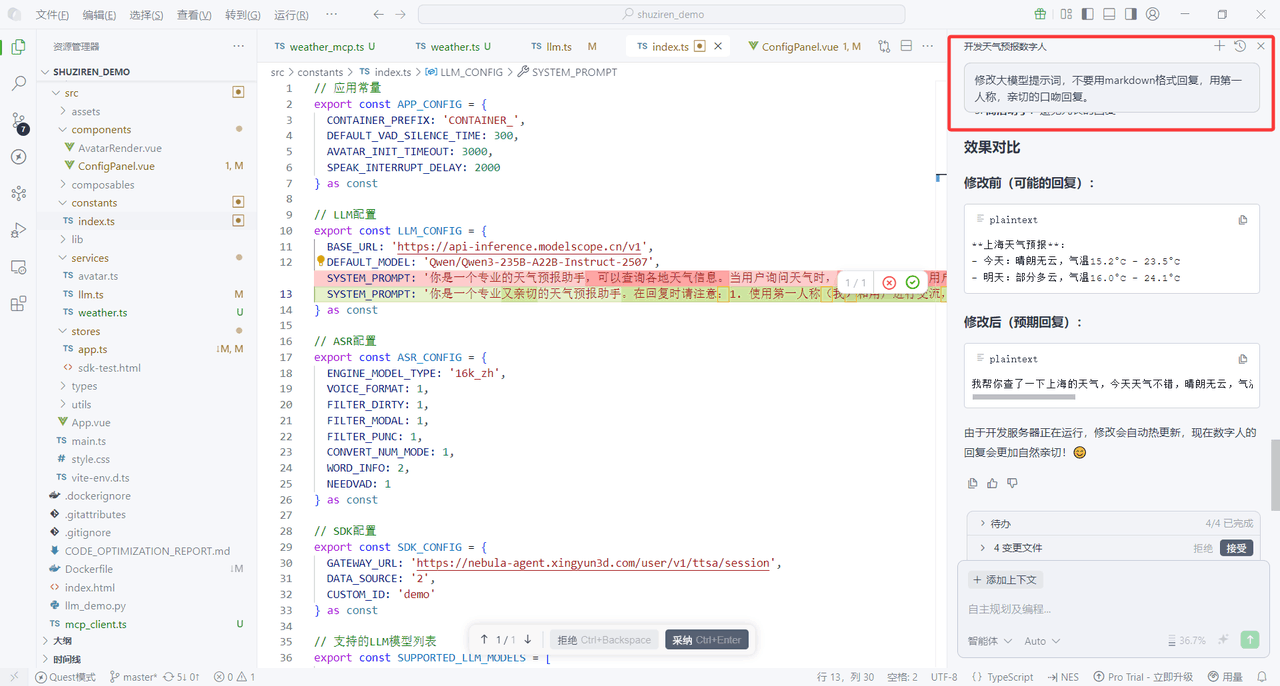The image size is (1280, 686).
Task: Open compare changes icon in editor toolbar
Action: click(x=884, y=46)
